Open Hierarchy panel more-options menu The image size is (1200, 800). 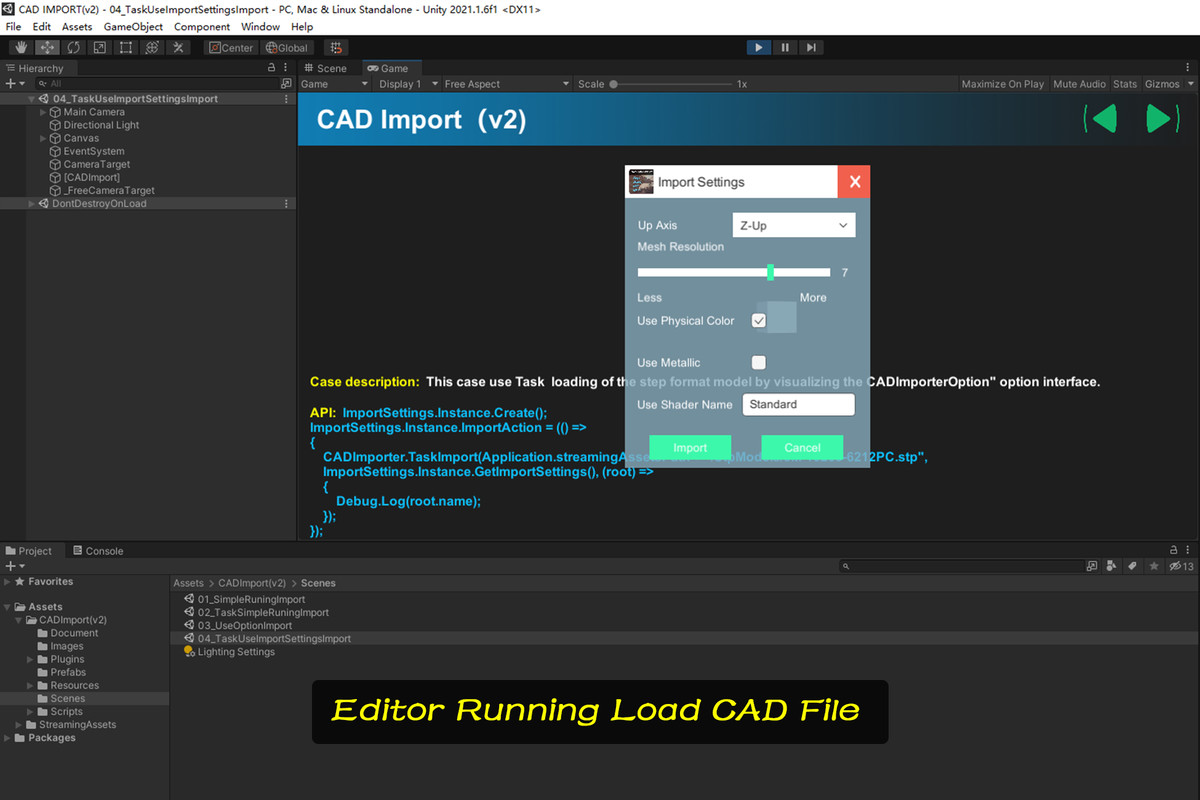[287, 68]
